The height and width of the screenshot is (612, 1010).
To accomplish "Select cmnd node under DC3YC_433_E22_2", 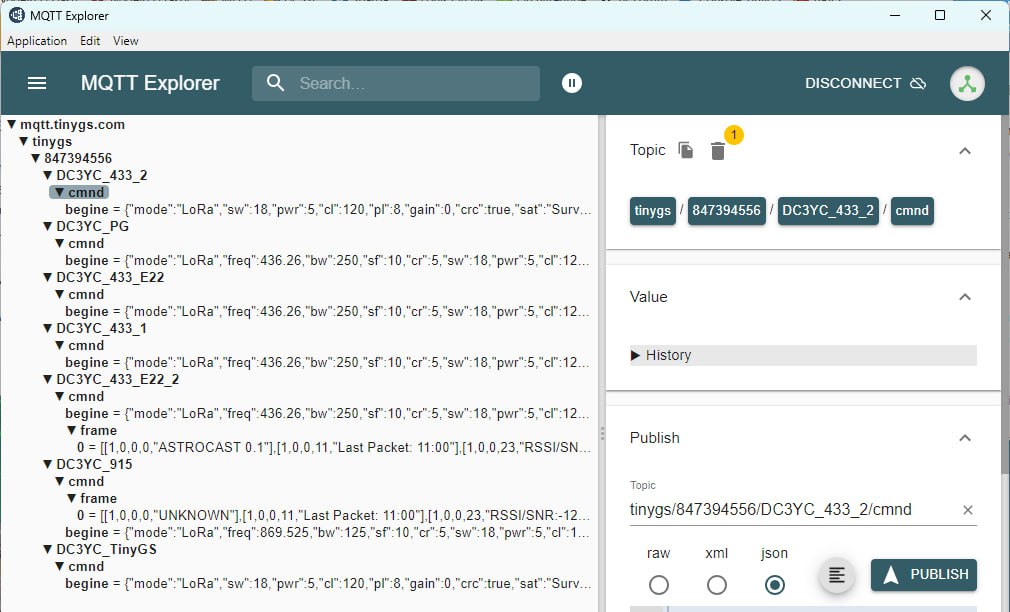I will point(86,396).
